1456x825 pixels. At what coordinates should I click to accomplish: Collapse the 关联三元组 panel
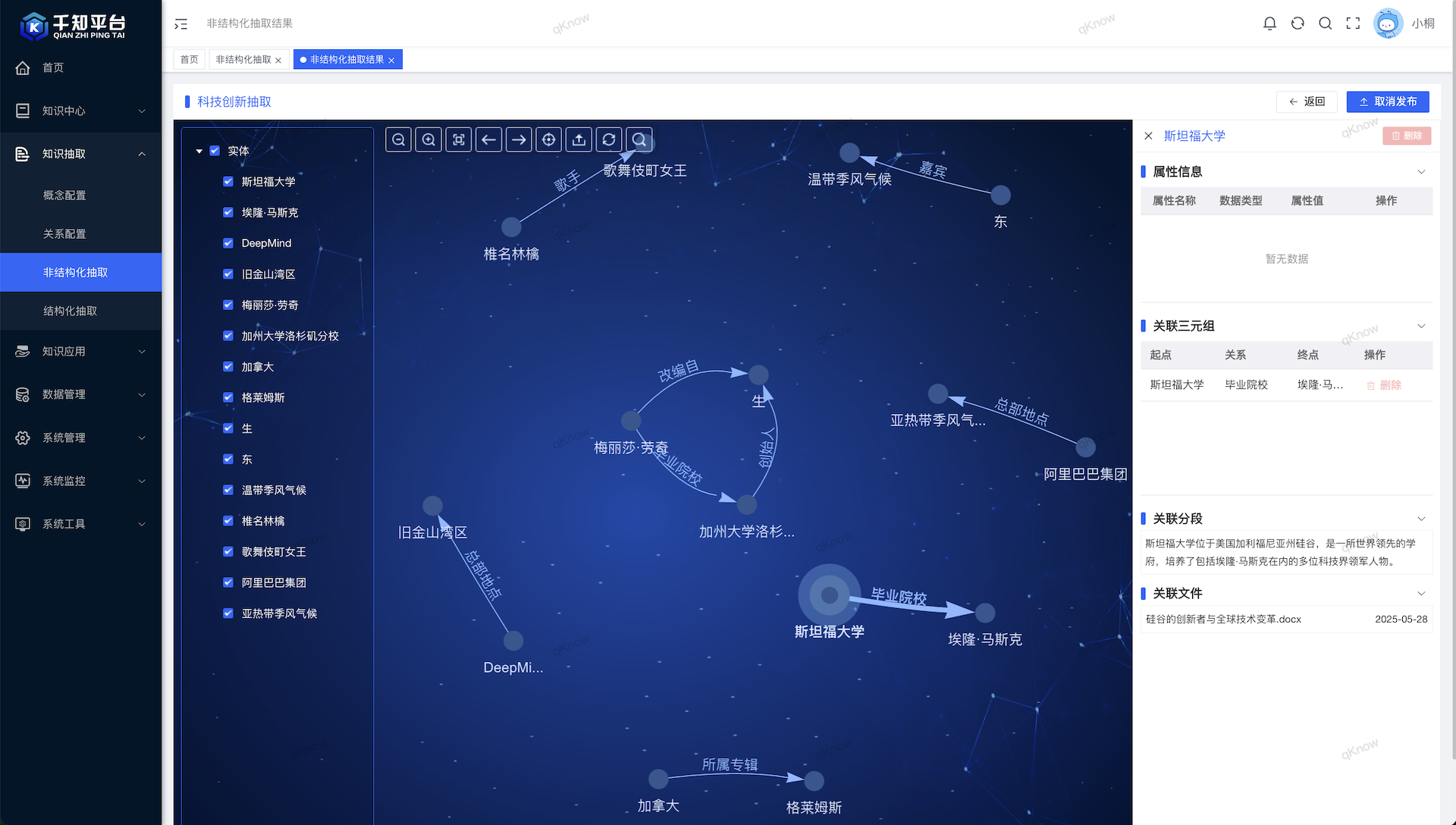coord(1422,326)
